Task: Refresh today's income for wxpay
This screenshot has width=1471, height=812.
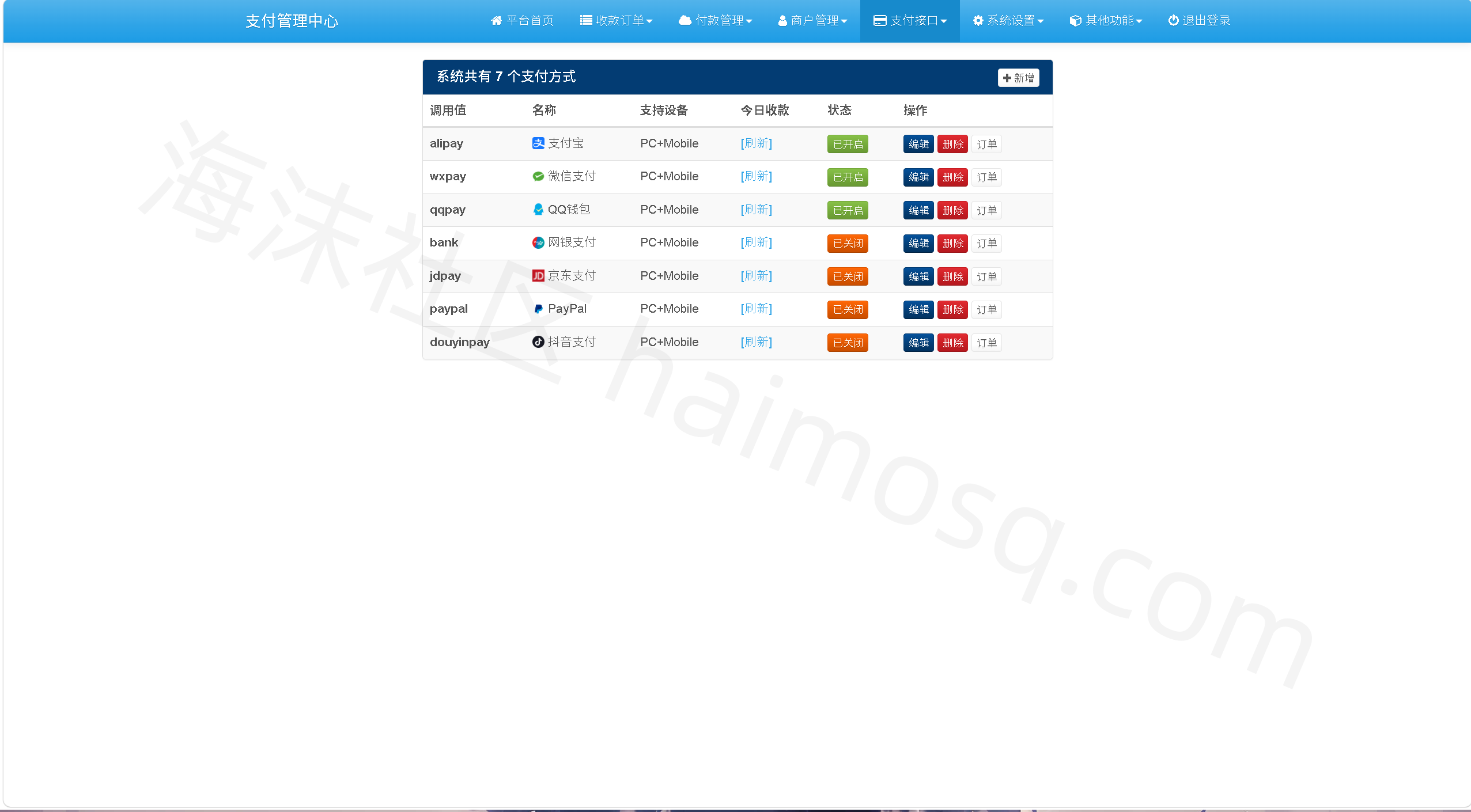Action: [x=756, y=176]
